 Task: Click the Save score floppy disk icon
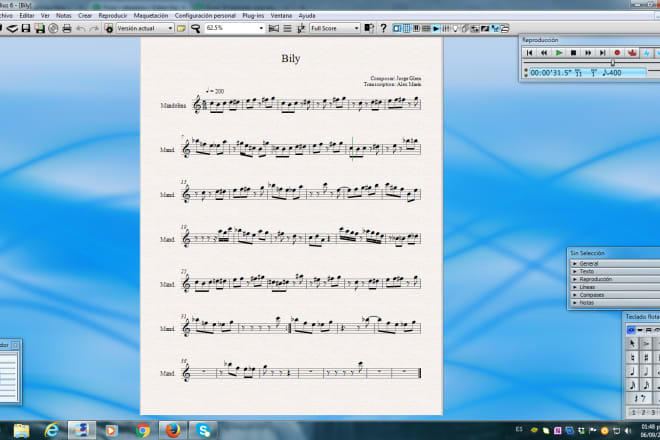pos(26,28)
